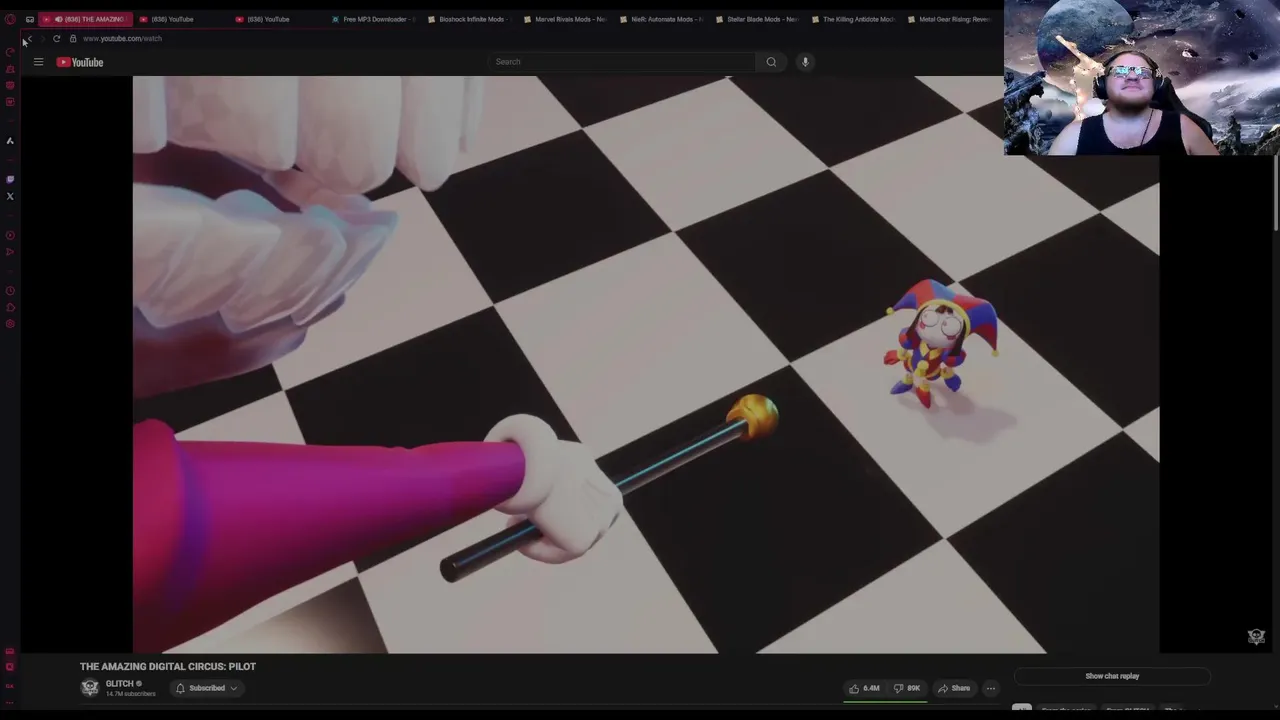Screen dimensions: 1280x720
Task: Open more actions three-dot menu
Action: [x=991, y=688]
